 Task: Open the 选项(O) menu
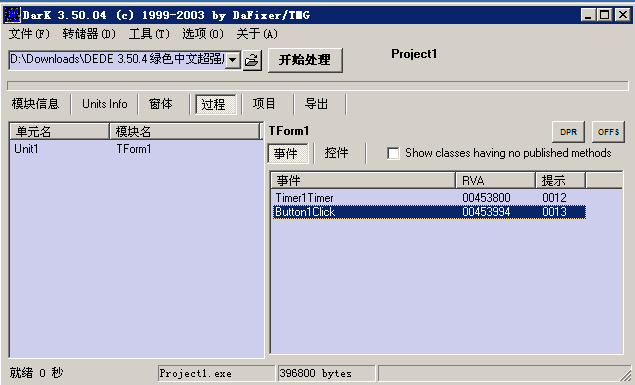(x=203, y=34)
